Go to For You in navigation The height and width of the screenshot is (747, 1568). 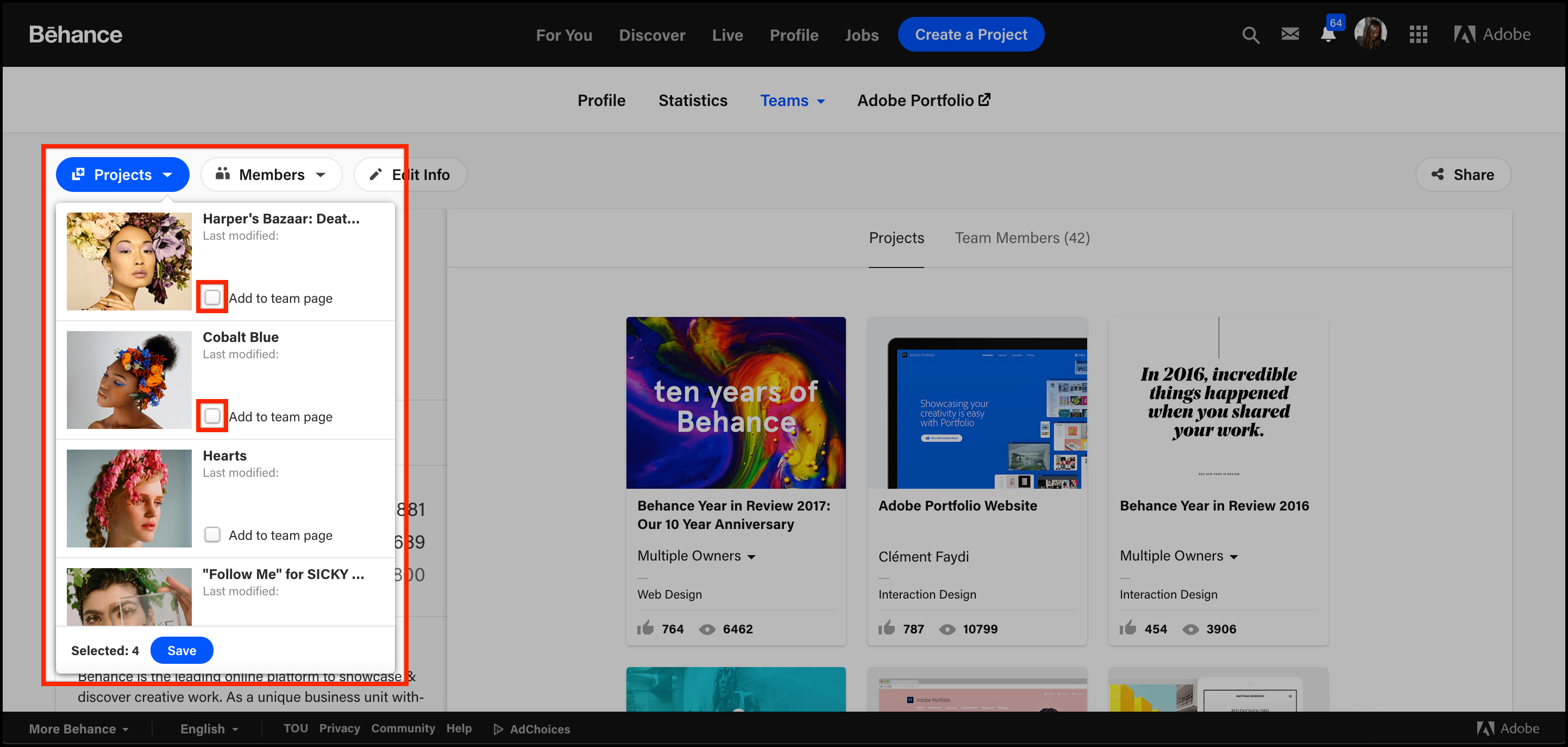point(563,35)
